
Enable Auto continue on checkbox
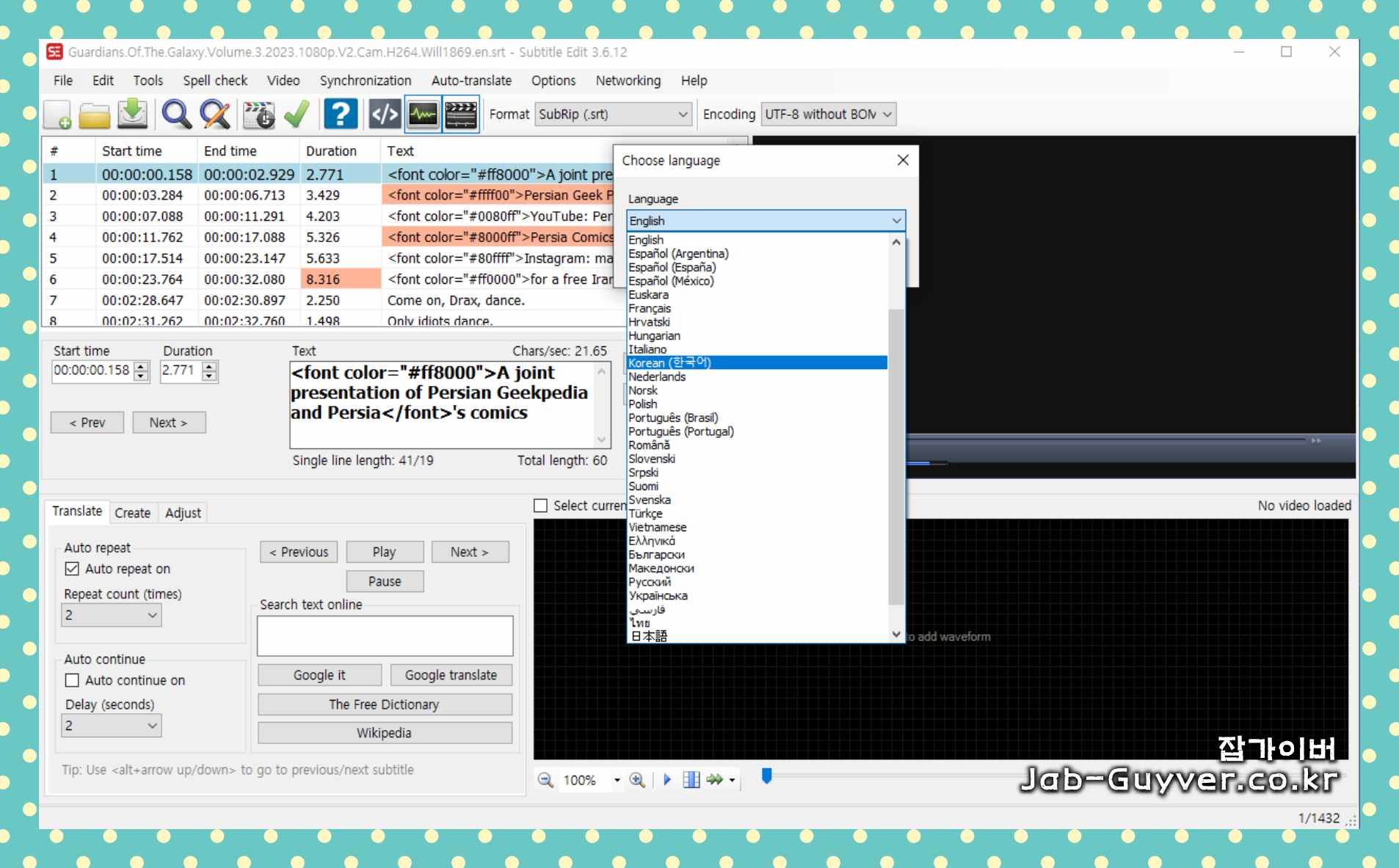72,680
